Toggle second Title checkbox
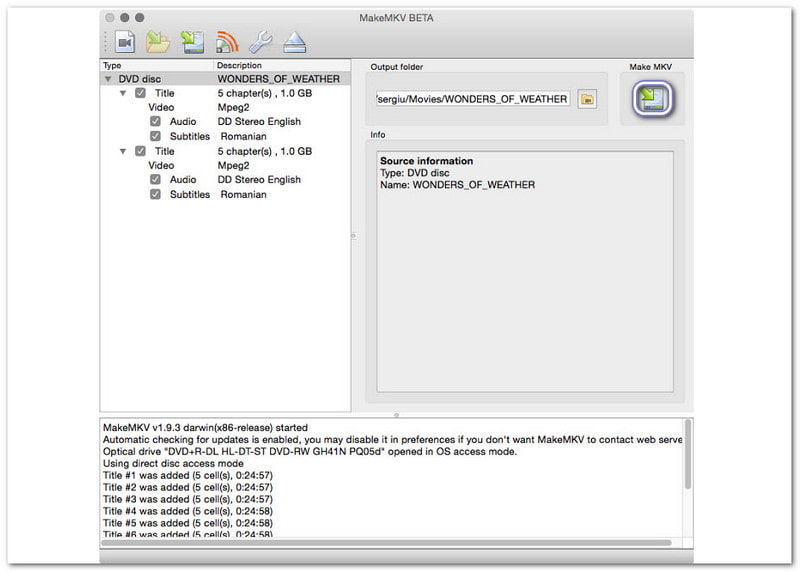 tap(140, 151)
